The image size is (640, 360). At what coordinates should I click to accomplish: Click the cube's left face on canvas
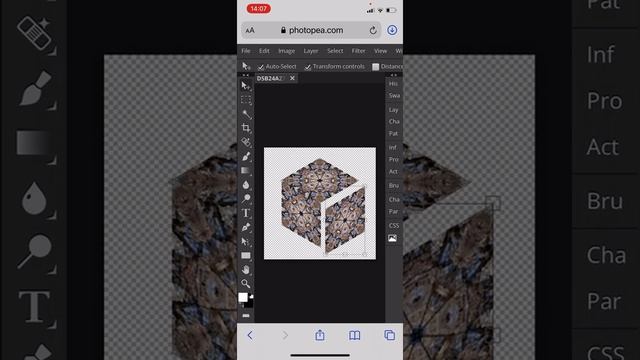(x=301, y=214)
